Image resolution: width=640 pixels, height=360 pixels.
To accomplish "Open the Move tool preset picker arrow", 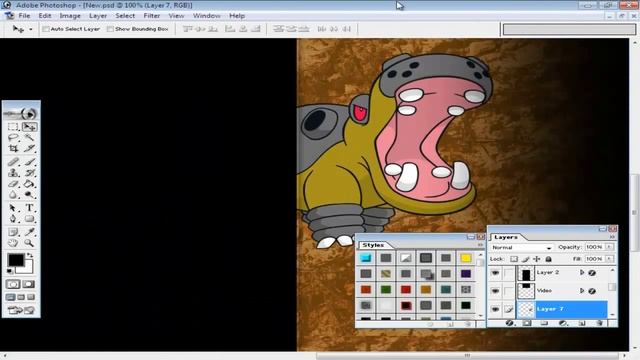I will point(31,29).
